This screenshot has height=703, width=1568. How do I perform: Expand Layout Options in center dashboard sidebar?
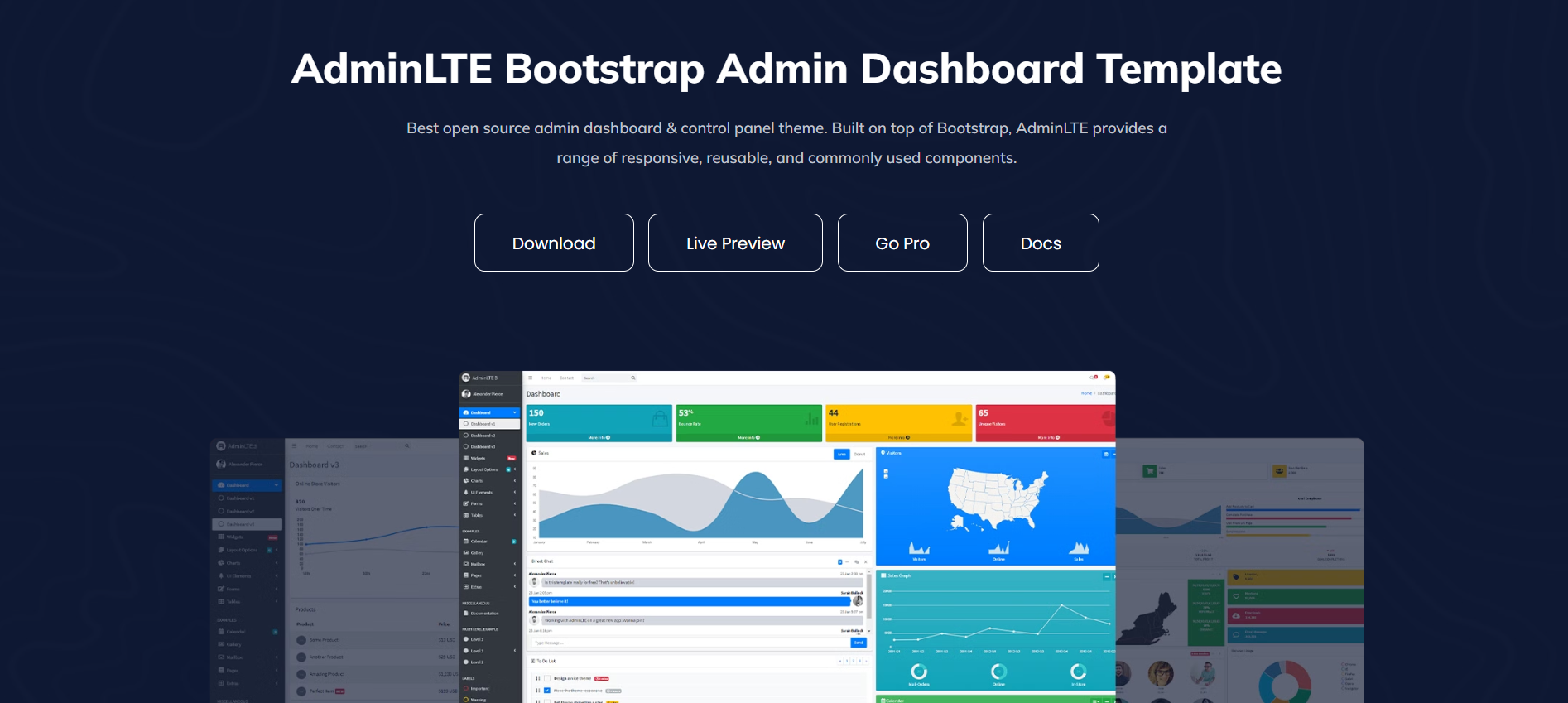pyautogui.click(x=485, y=469)
